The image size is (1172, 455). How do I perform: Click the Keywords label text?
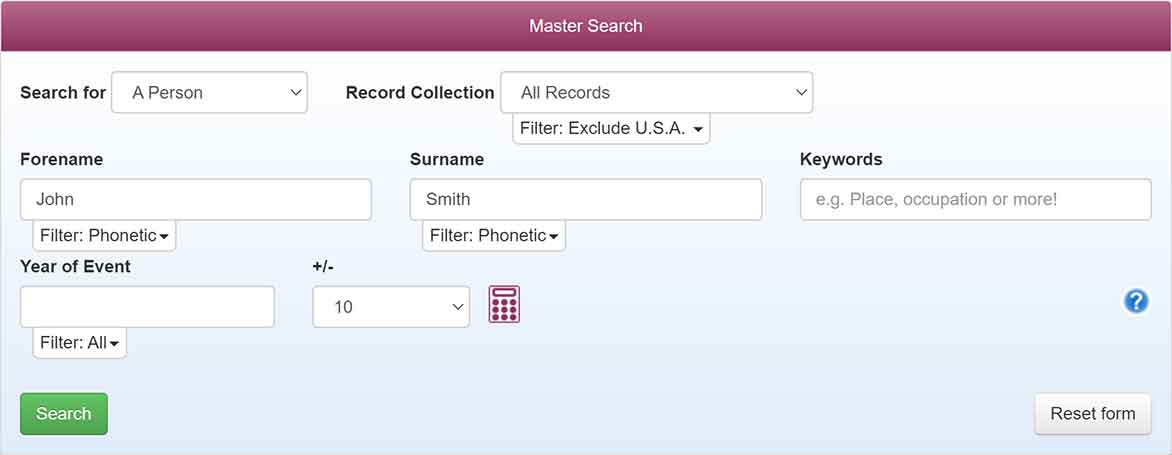(841, 159)
